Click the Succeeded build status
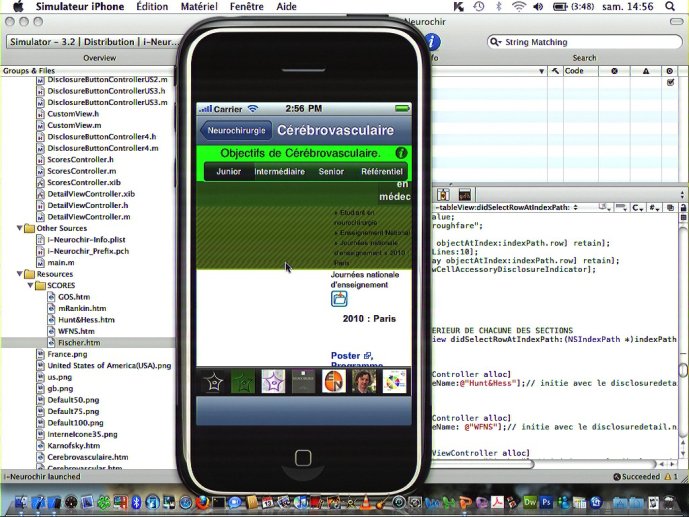Image resolution: width=689 pixels, height=517 pixels. [637, 477]
